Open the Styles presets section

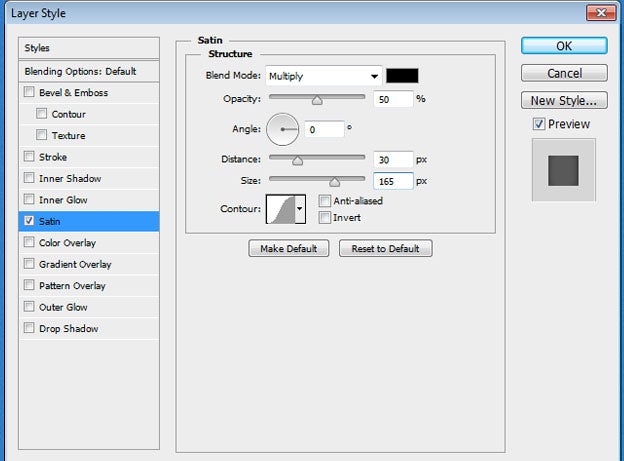click(89, 48)
